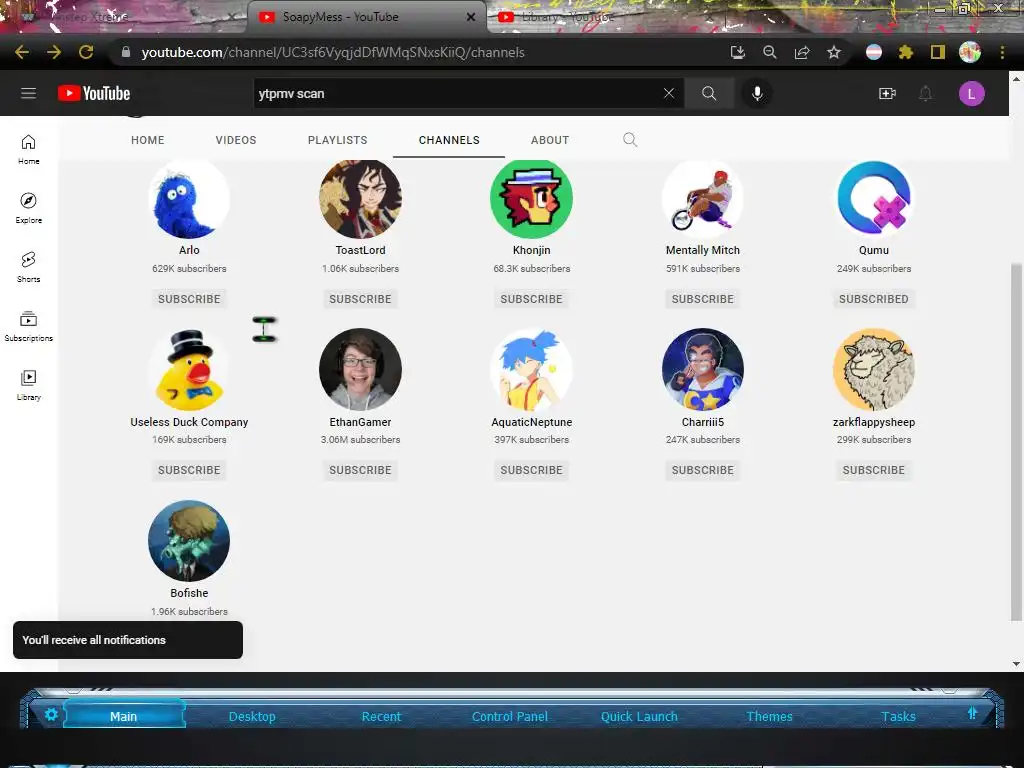This screenshot has width=1024, height=768.
Task: Open Chrome three-dot menu
Action: (1002, 52)
